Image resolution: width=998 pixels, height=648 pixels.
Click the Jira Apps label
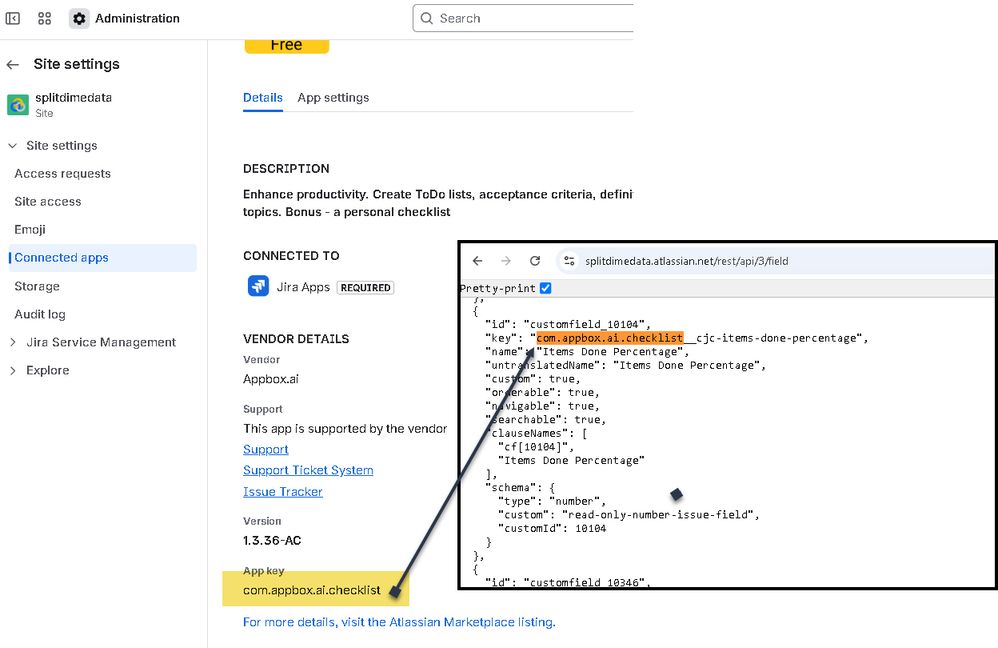tap(303, 287)
